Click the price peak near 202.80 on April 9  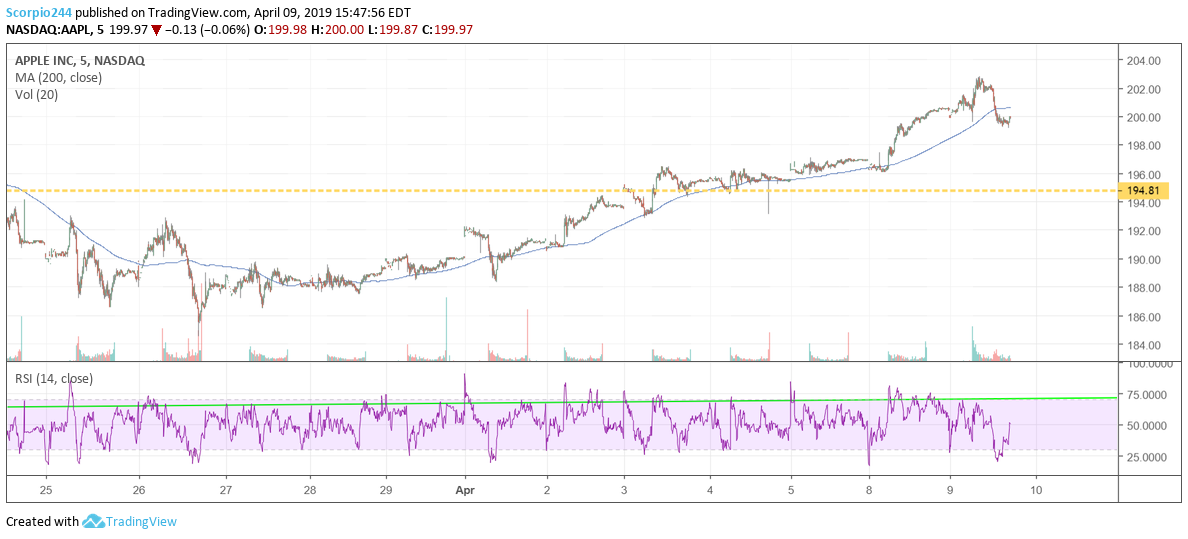[x=980, y=79]
